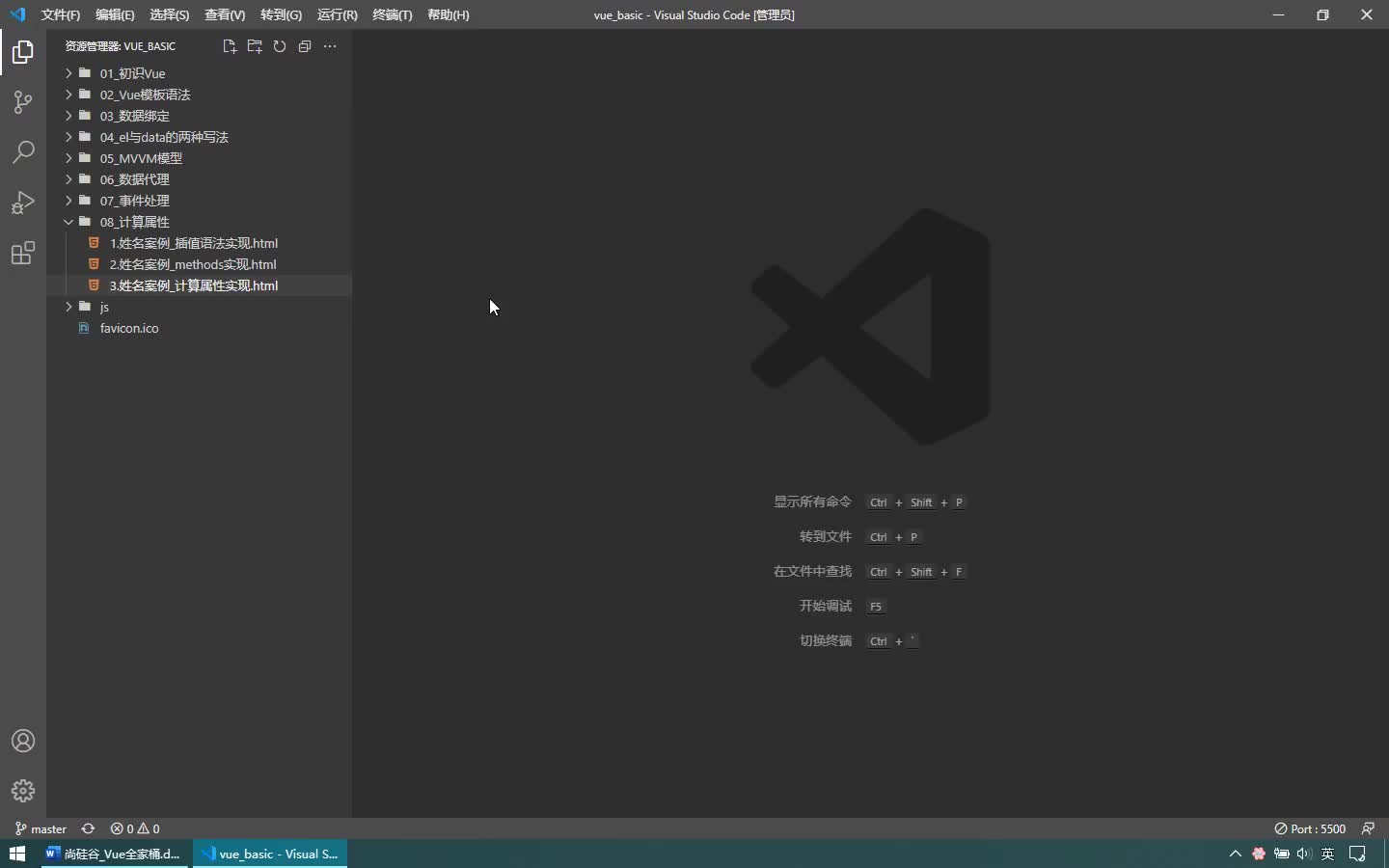
Task: Open the feedback icon in status bar
Action: (x=1368, y=828)
